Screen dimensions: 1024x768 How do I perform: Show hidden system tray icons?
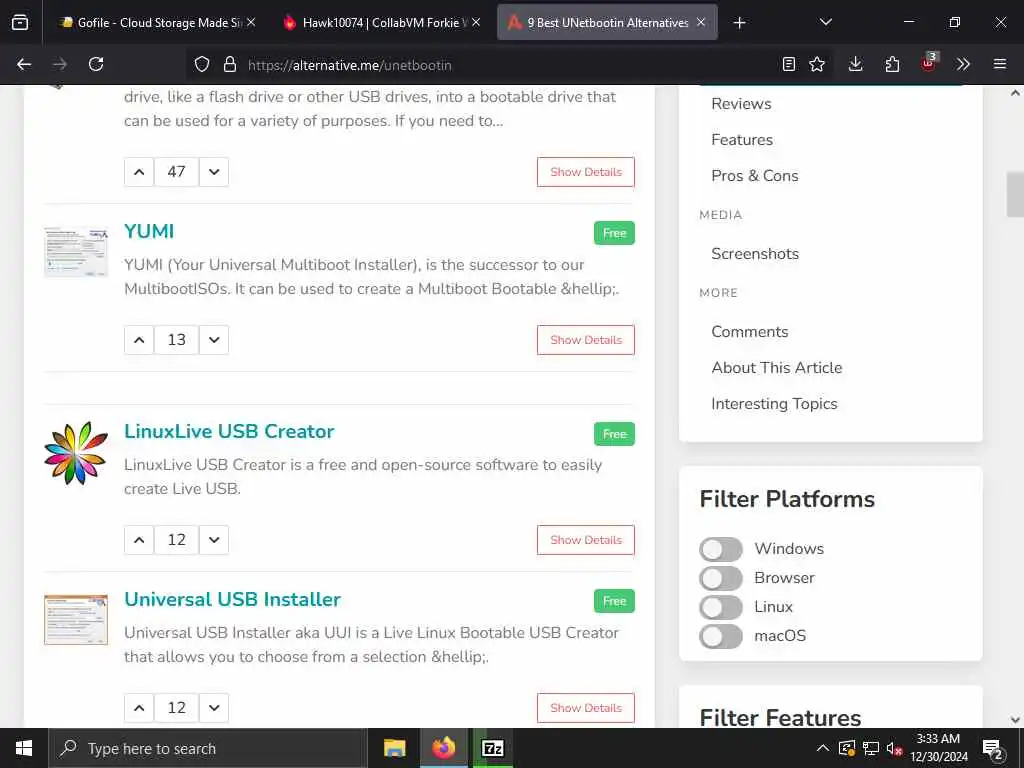pos(823,748)
